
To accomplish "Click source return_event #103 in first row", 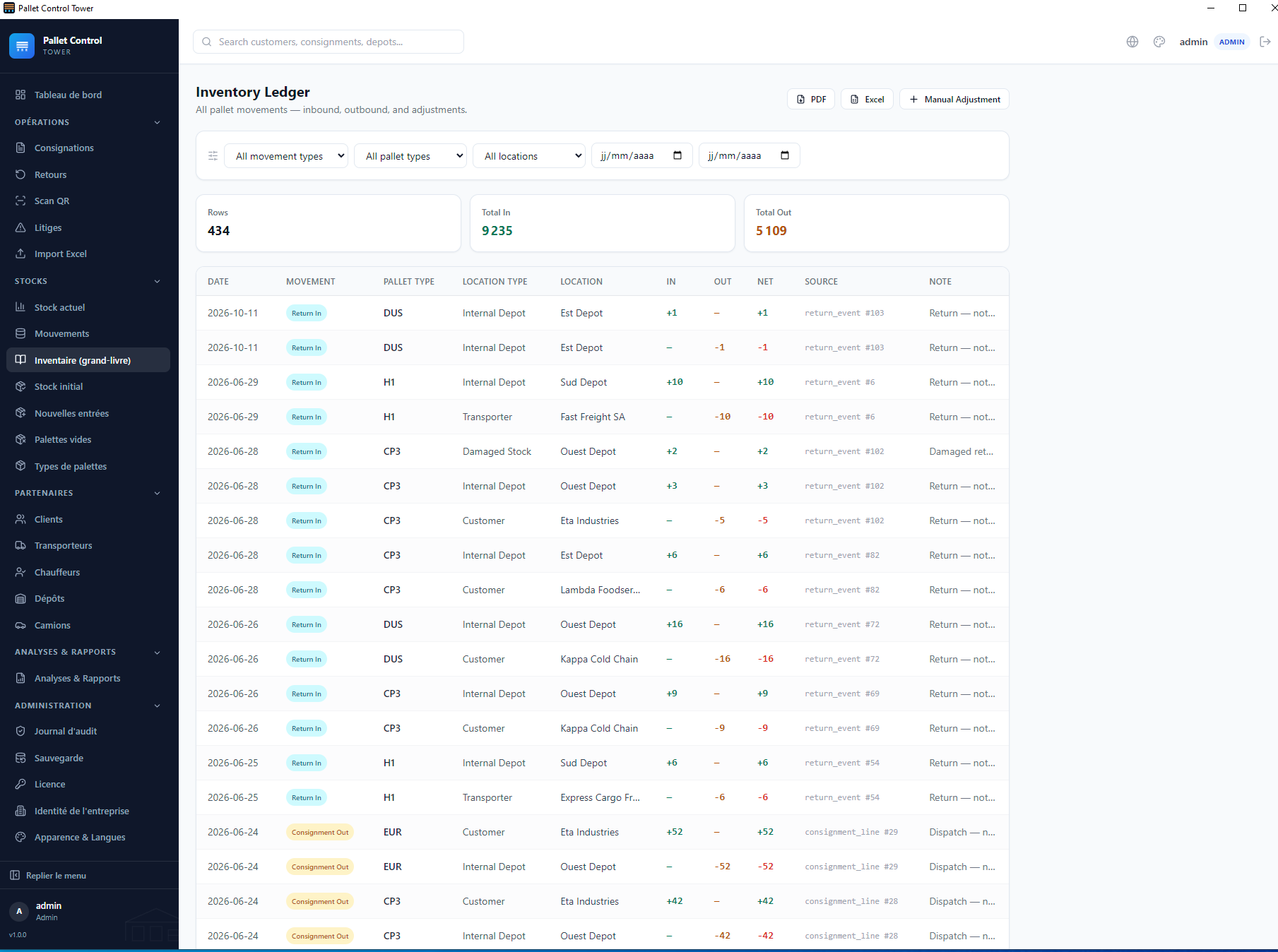I will [x=844, y=313].
